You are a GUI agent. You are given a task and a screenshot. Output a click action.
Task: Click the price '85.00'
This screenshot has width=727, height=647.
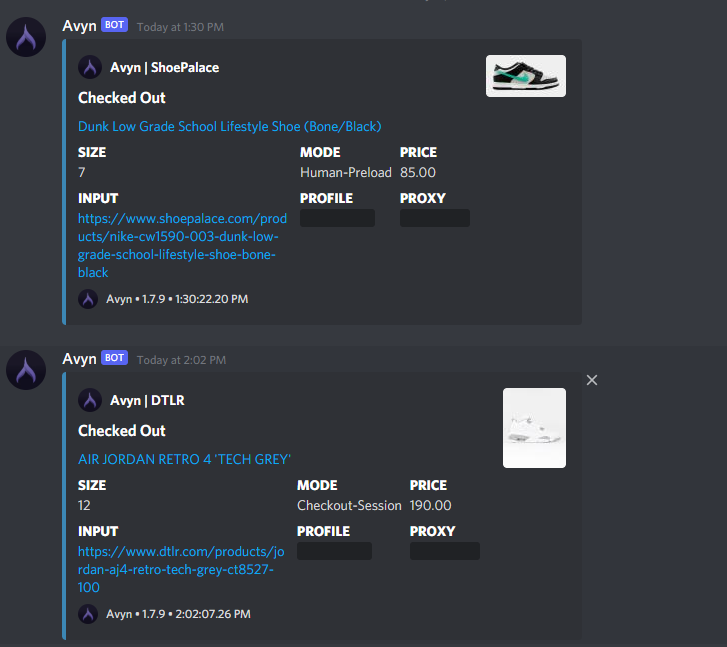[418, 173]
